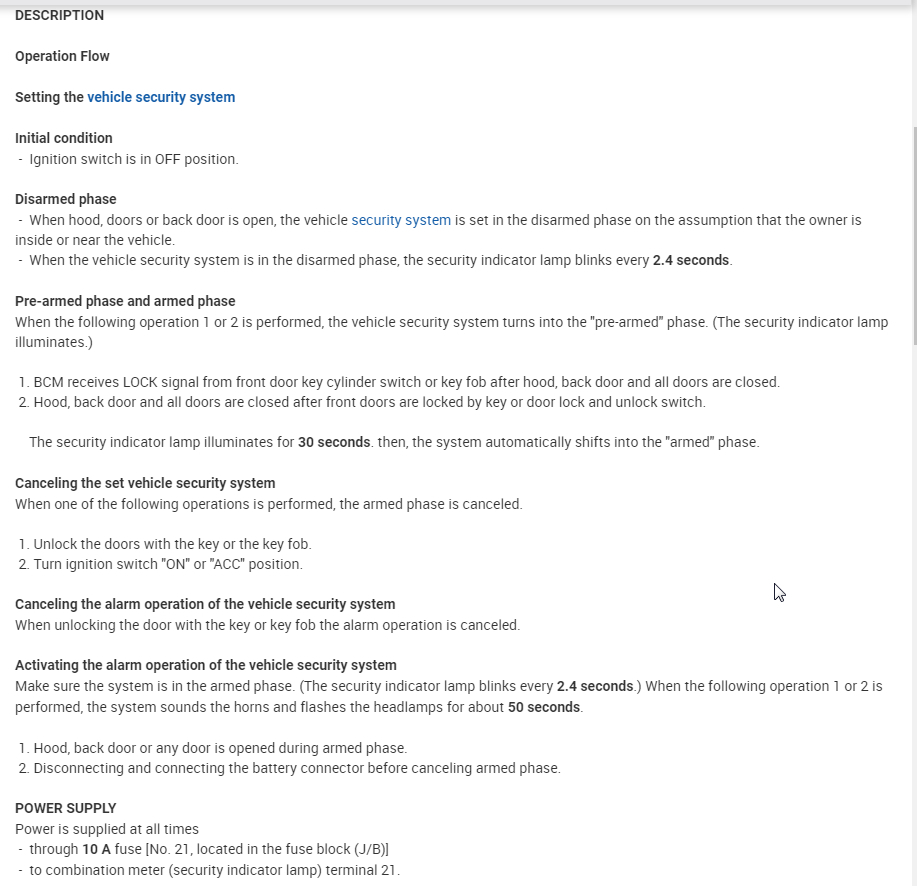This screenshot has height=886, width=917.
Task: Click "Canceling the set vehicle security system" heading
Action: [x=145, y=483]
